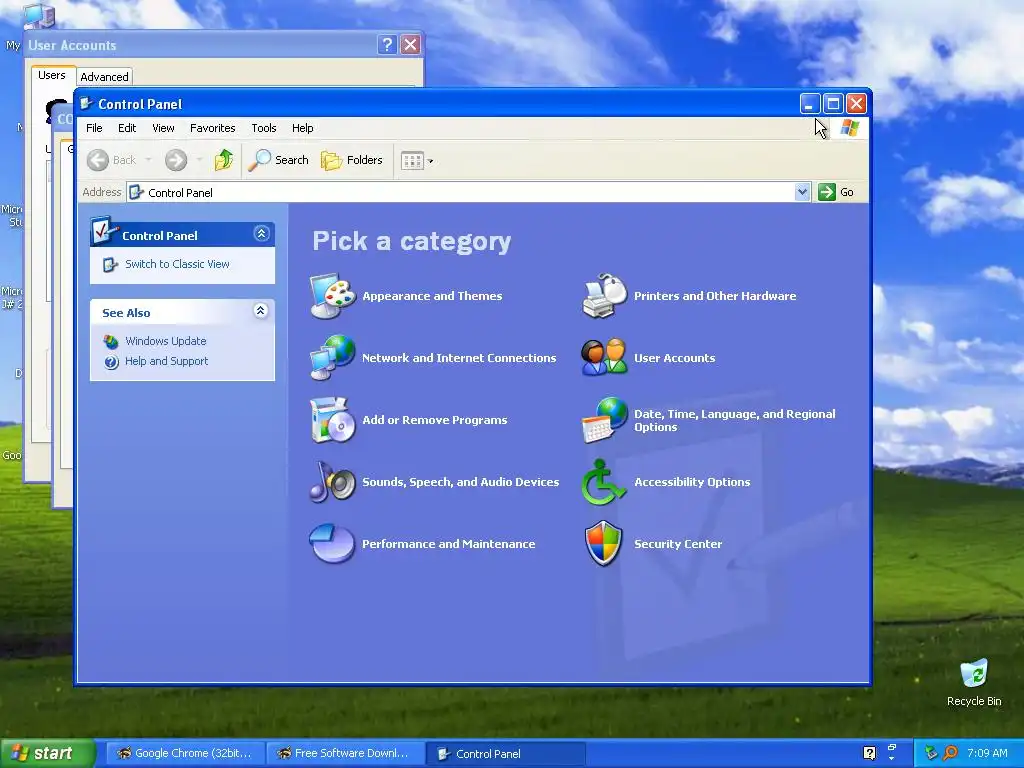Open the address bar dropdown arrow
Viewport: 1024px width, 768px height.
point(802,192)
